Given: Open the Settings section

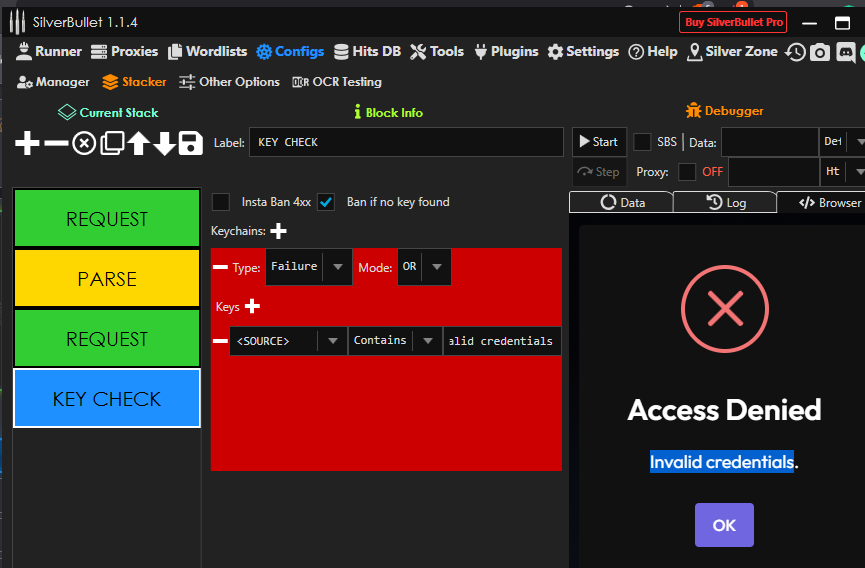Looking at the screenshot, I should pyautogui.click(x=583, y=51).
